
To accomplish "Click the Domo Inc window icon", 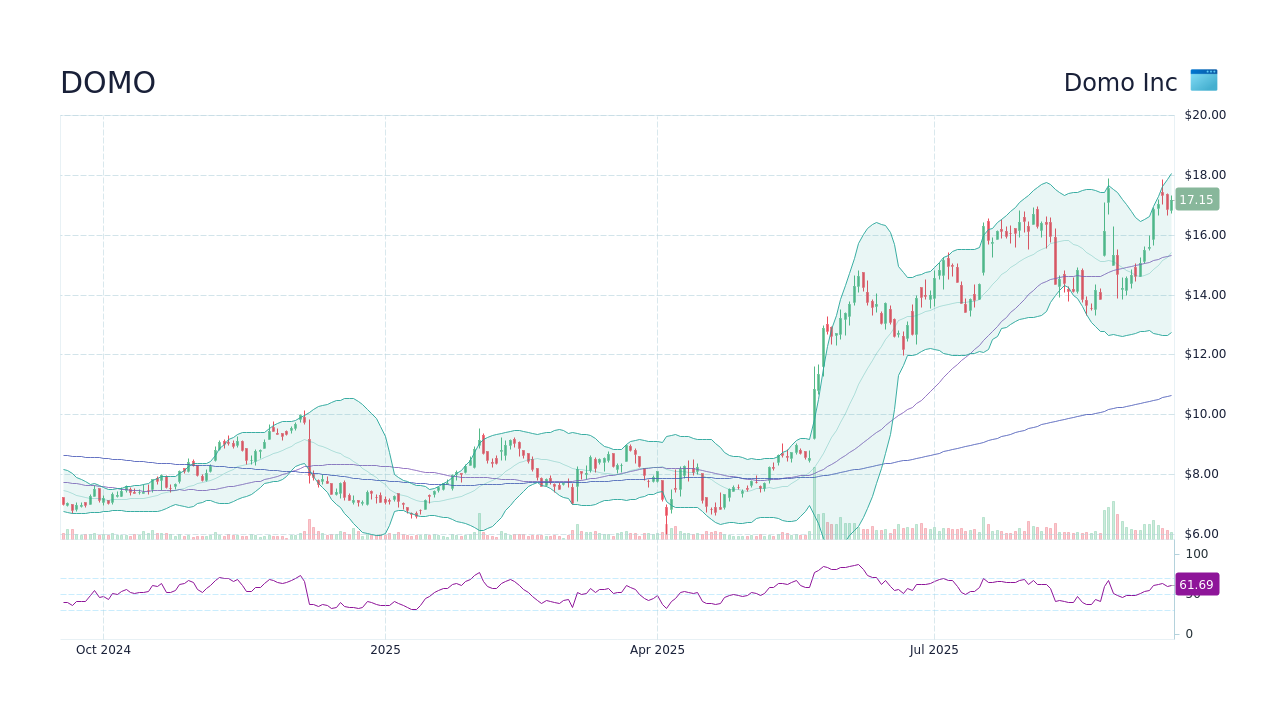I will coord(1204,81).
